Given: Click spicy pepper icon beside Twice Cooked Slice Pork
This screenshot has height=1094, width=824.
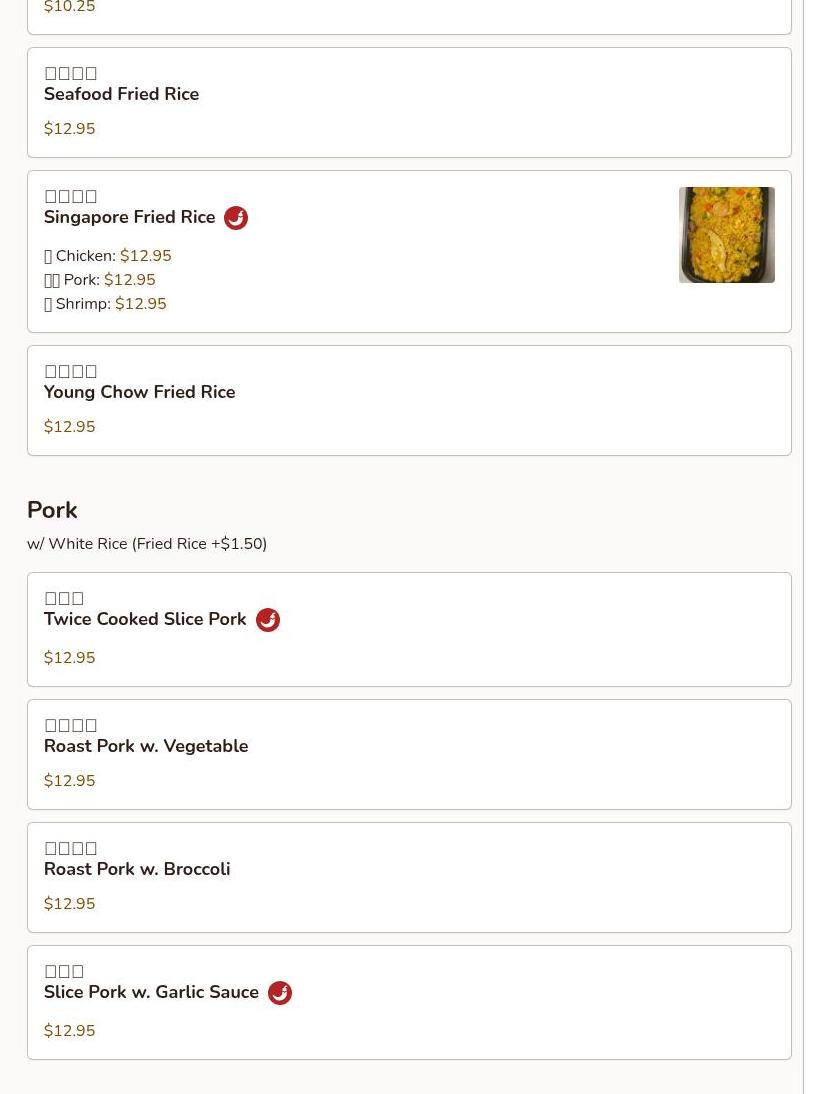Looking at the screenshot, I should (268, 620).
